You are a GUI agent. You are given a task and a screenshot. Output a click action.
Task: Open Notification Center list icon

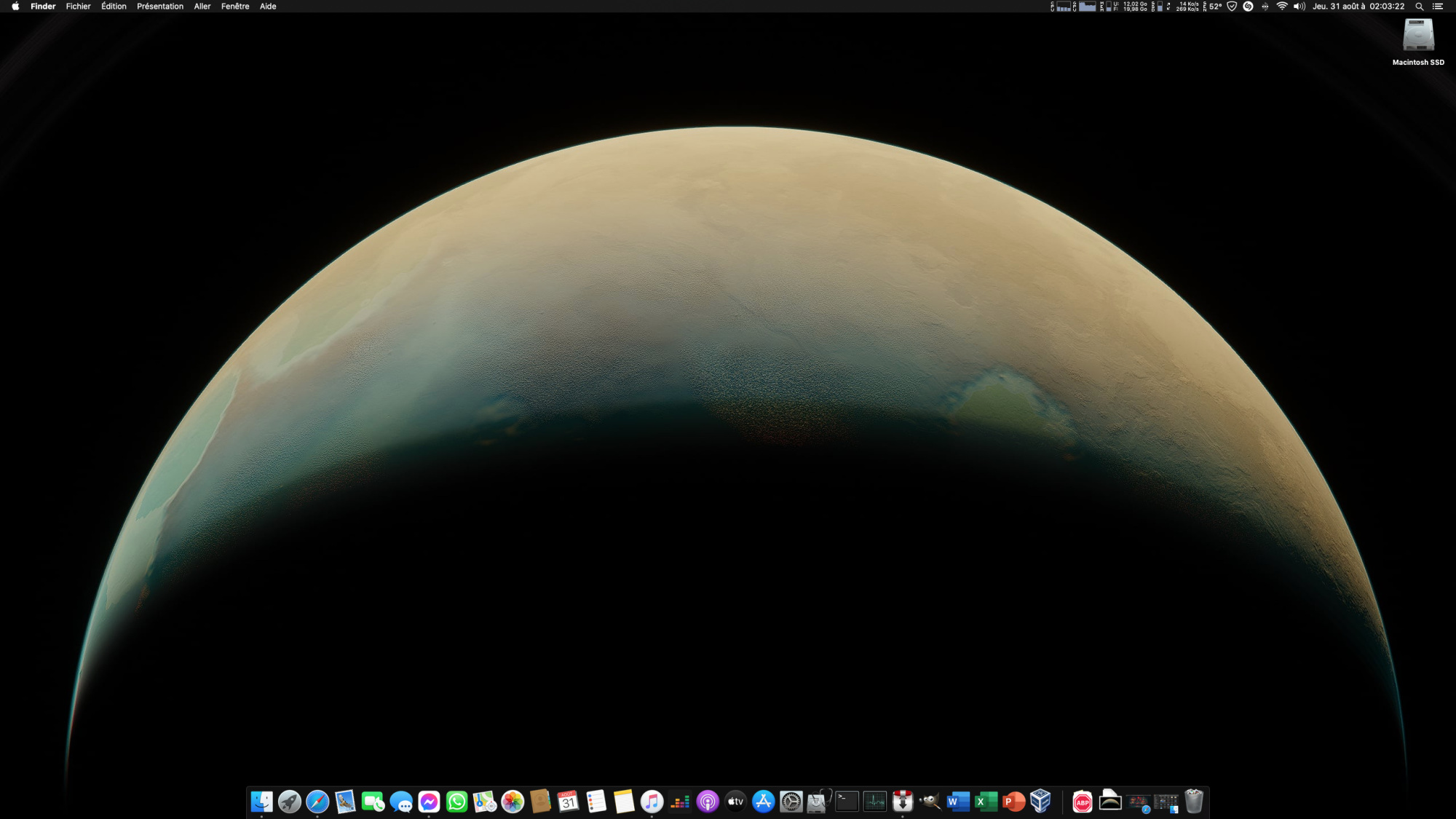(1438, 6)
